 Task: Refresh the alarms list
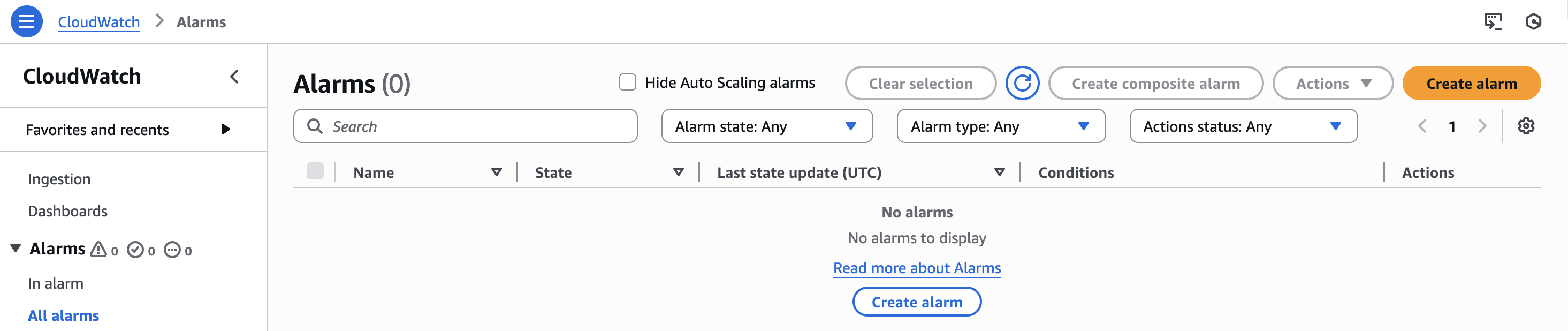coord(1022,84)
